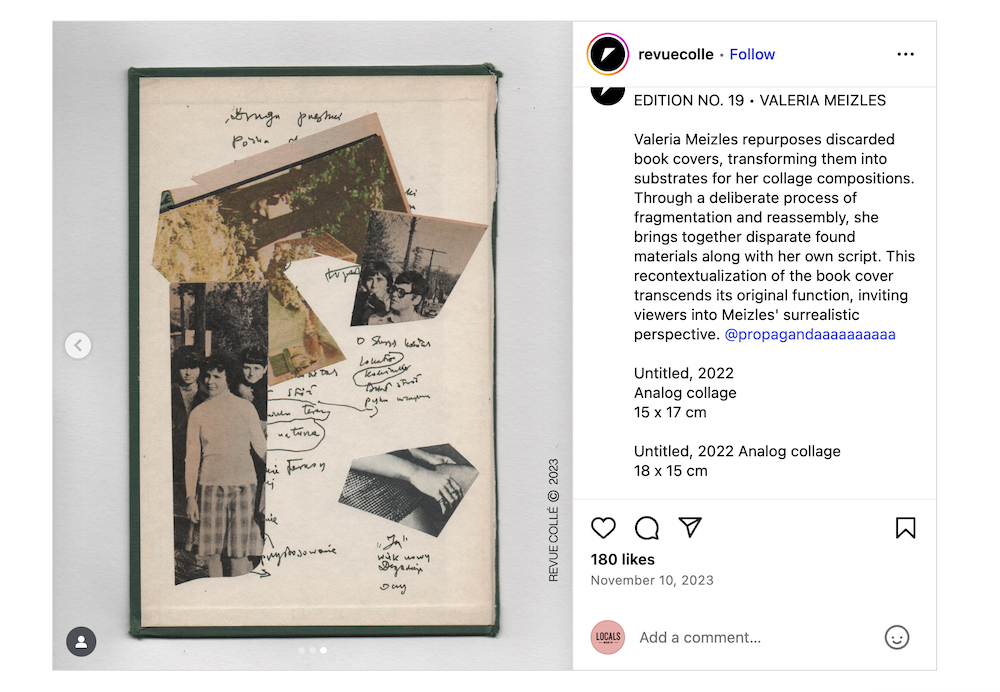This screenshot has height=692, width=1000.
Task: Go to the previous carousel image
Action: pos(78,346)
